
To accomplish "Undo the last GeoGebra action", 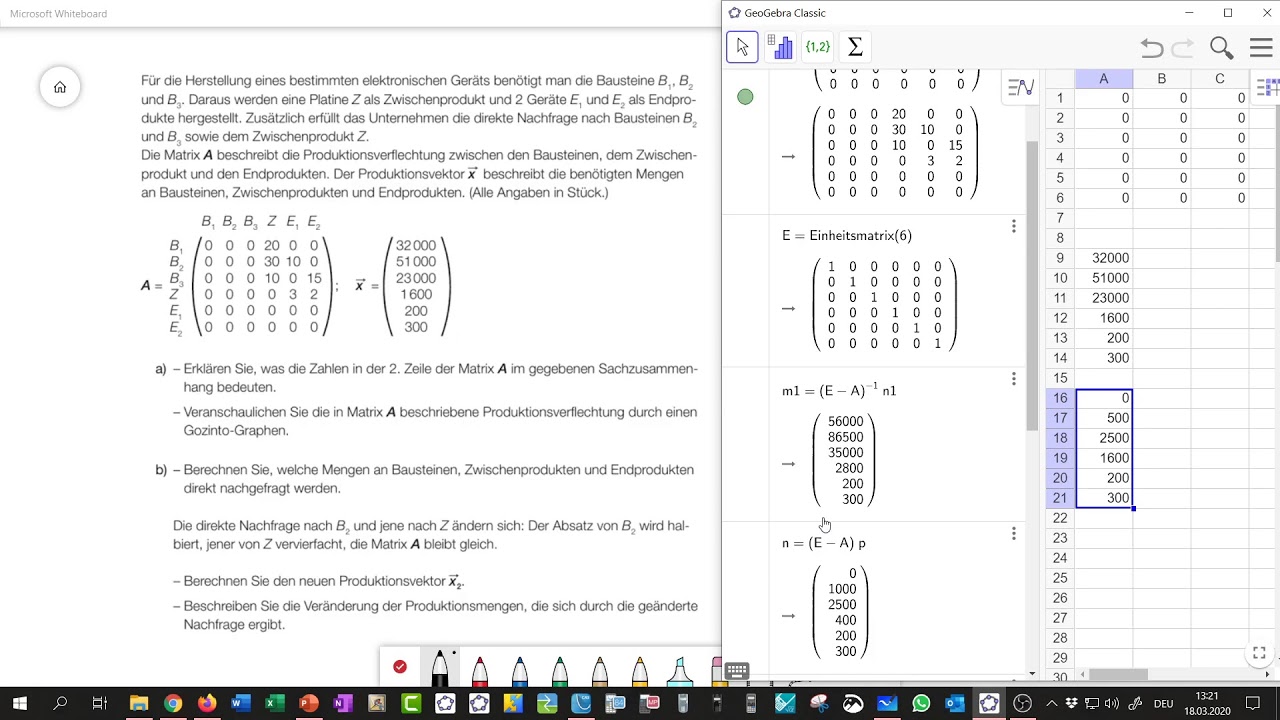I will coord(1152,48).
